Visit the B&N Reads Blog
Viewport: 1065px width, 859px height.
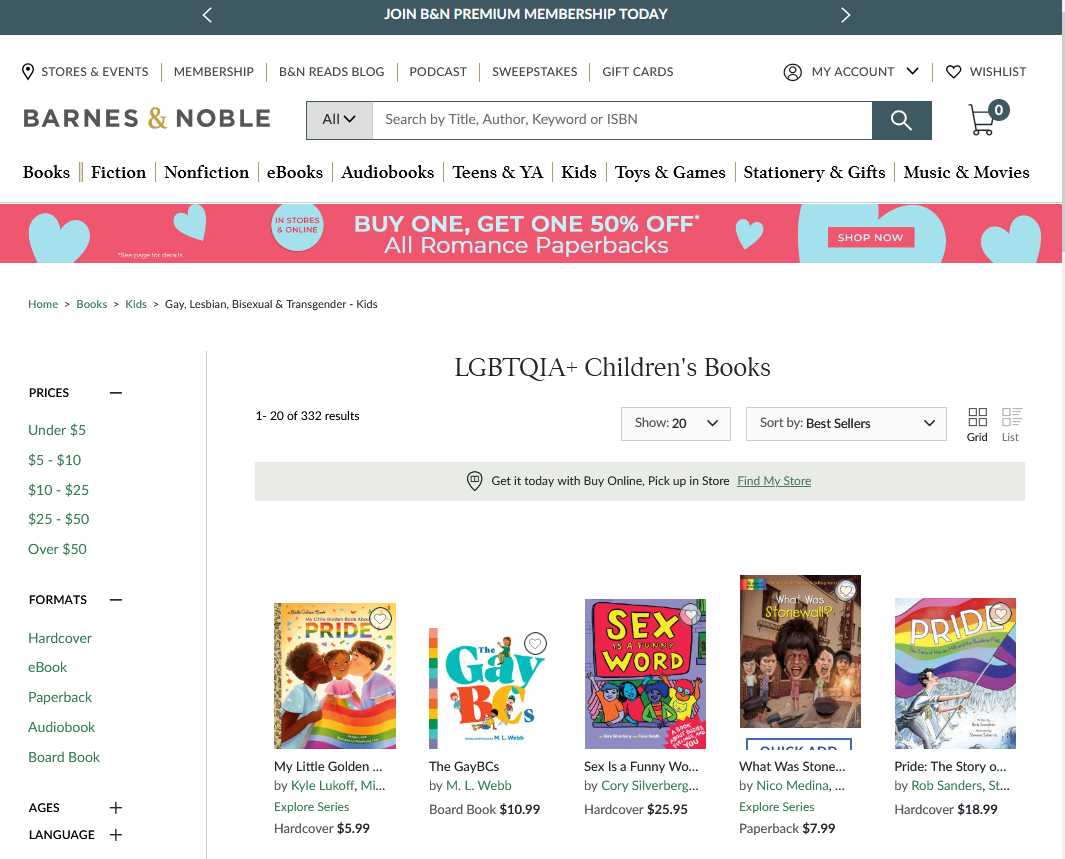[x=331, y=71]
